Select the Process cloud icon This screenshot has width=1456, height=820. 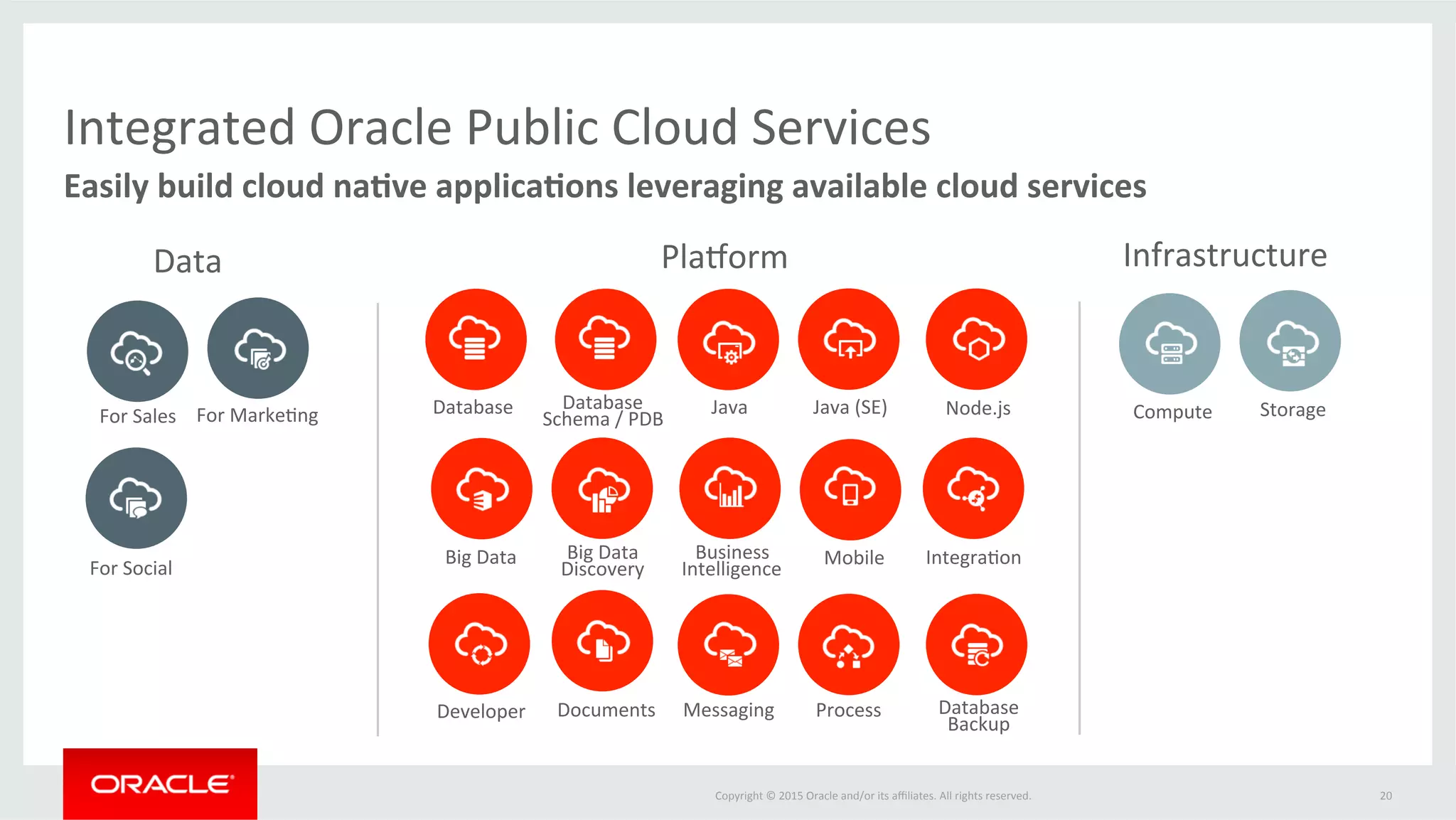pyautogui.click(x=848, y=644)
